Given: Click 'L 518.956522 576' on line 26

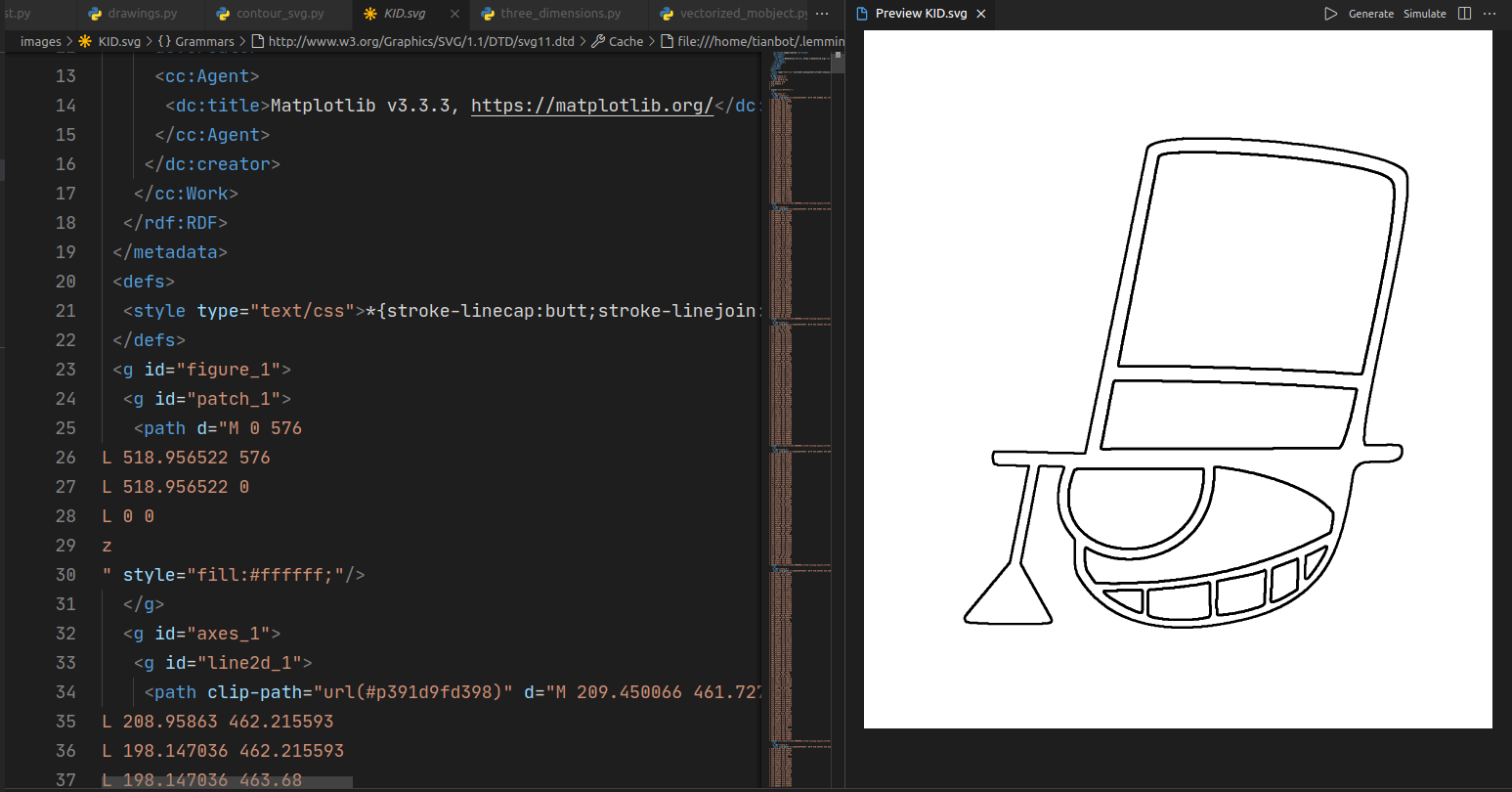Looking at the screenshot, I should (x=186, y=458).
